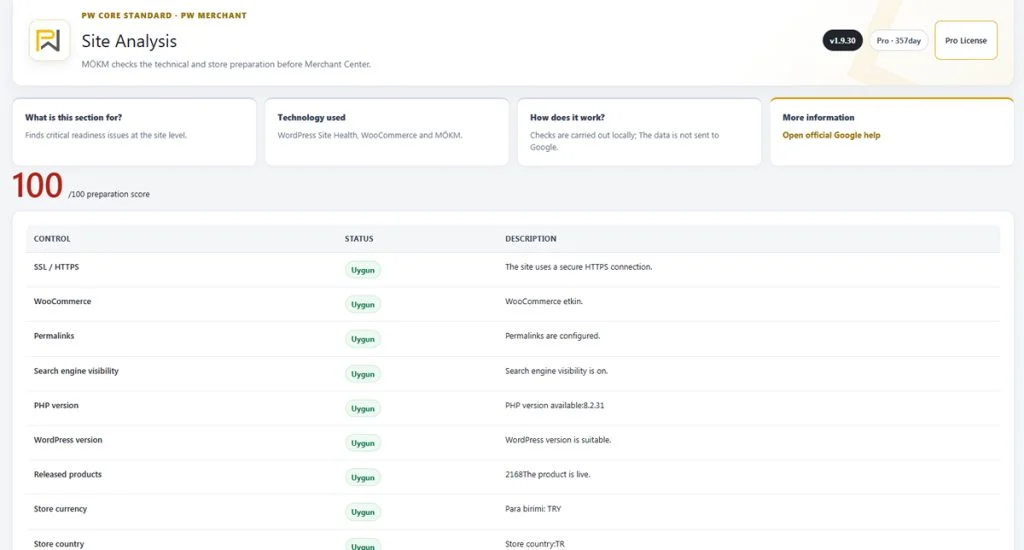Click 'PHP version available:8.2.31' description

[x=554, y=406]
